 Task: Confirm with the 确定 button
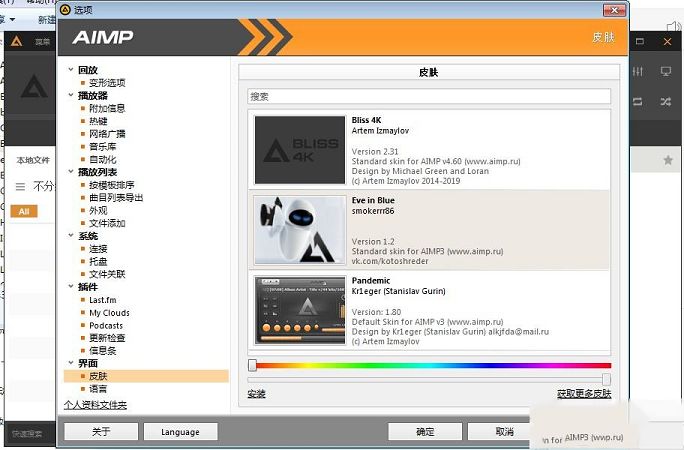425,432
